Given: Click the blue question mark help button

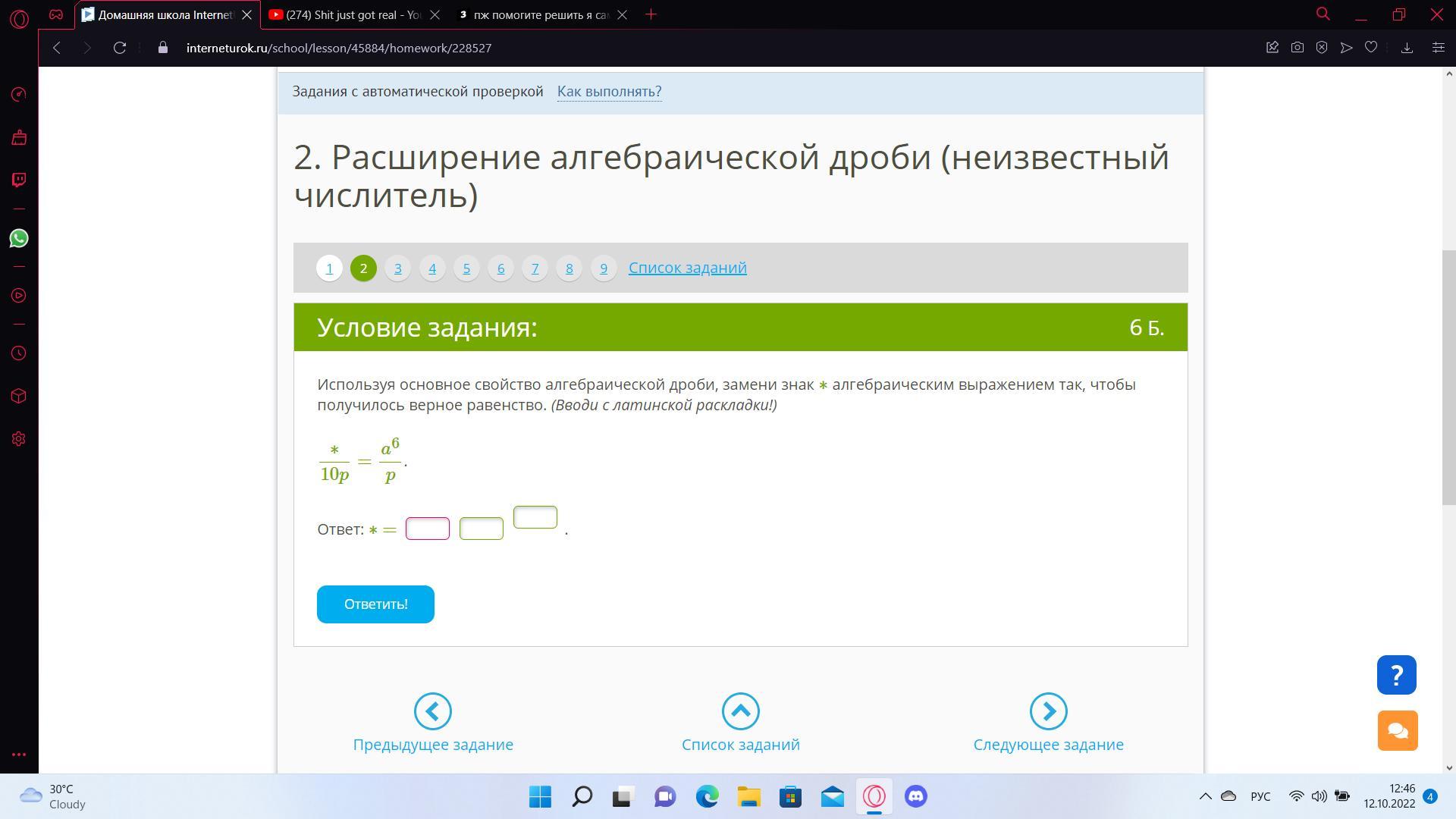Looking at the screenshot, I should point(1397,675).
